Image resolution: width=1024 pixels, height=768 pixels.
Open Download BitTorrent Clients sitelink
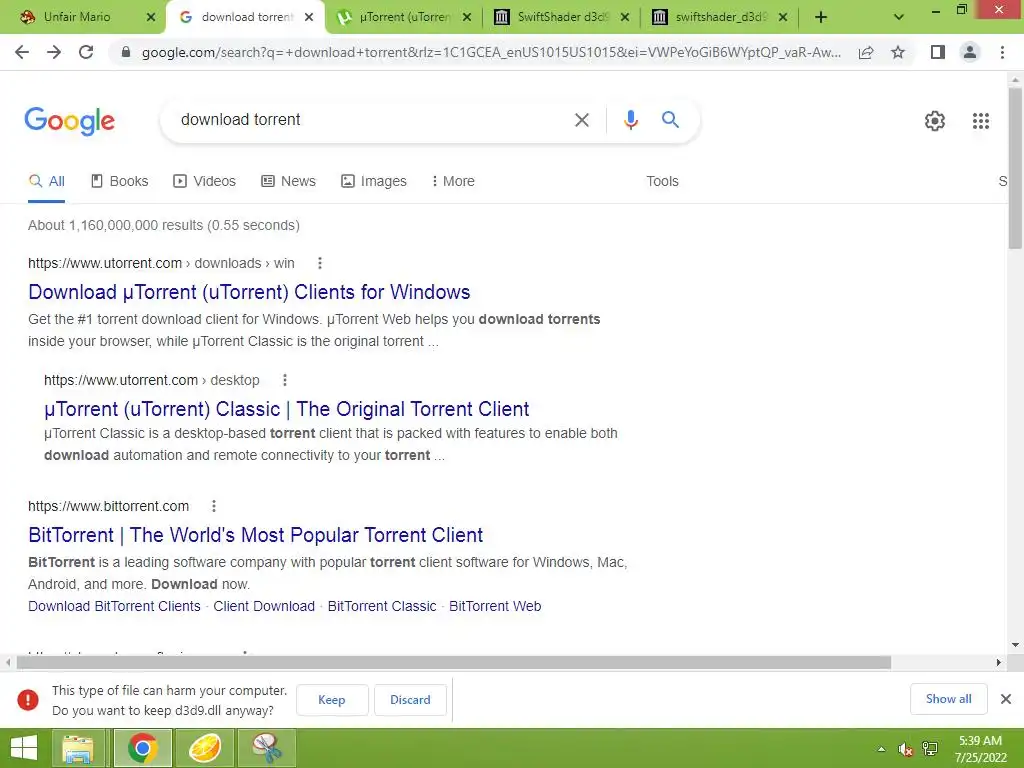click(114, 606)
